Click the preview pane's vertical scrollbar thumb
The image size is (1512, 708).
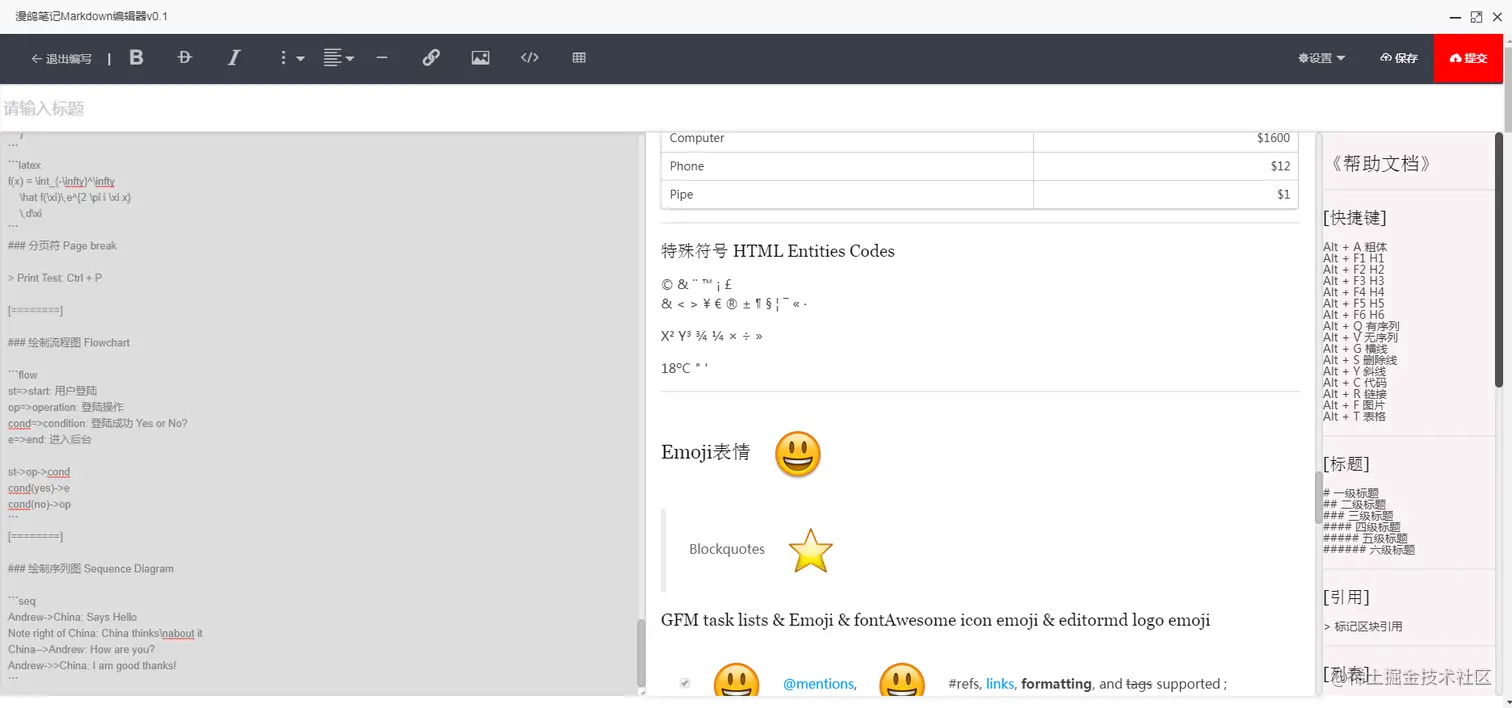pos(1318,497)
